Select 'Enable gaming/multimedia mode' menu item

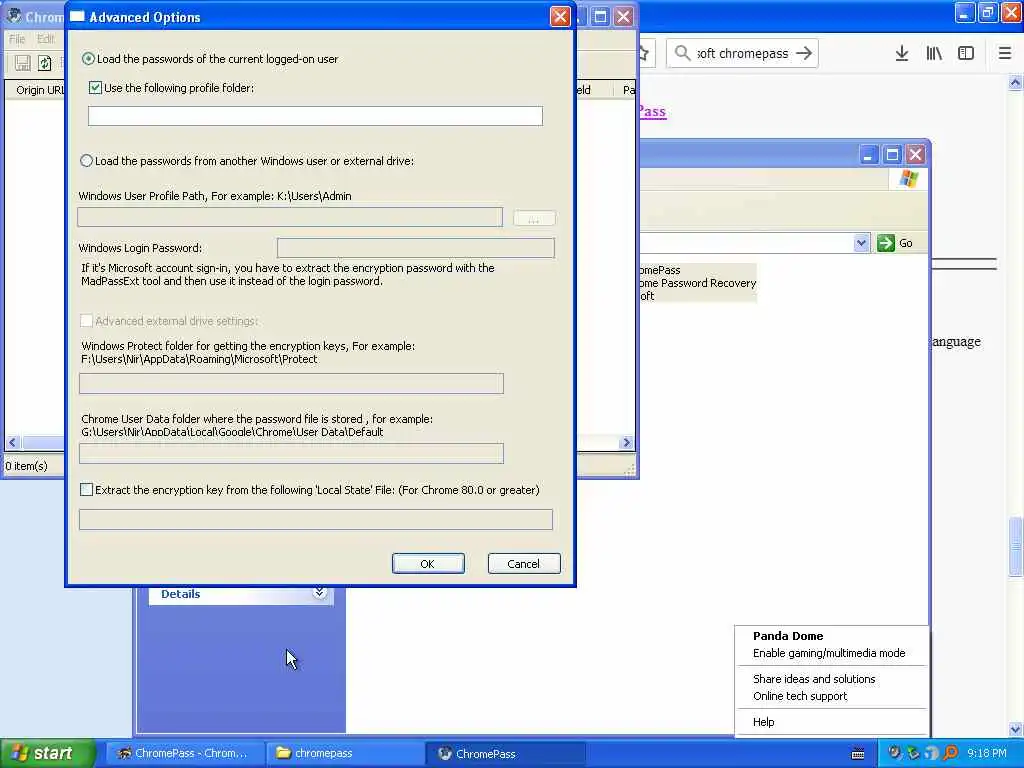click(829, 653)
